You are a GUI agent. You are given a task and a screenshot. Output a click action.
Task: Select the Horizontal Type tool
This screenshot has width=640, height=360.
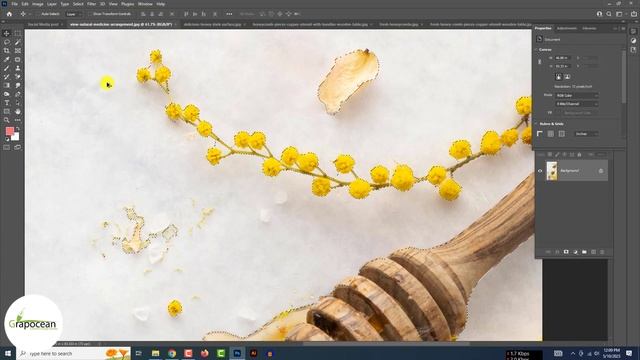coord(7,103)
